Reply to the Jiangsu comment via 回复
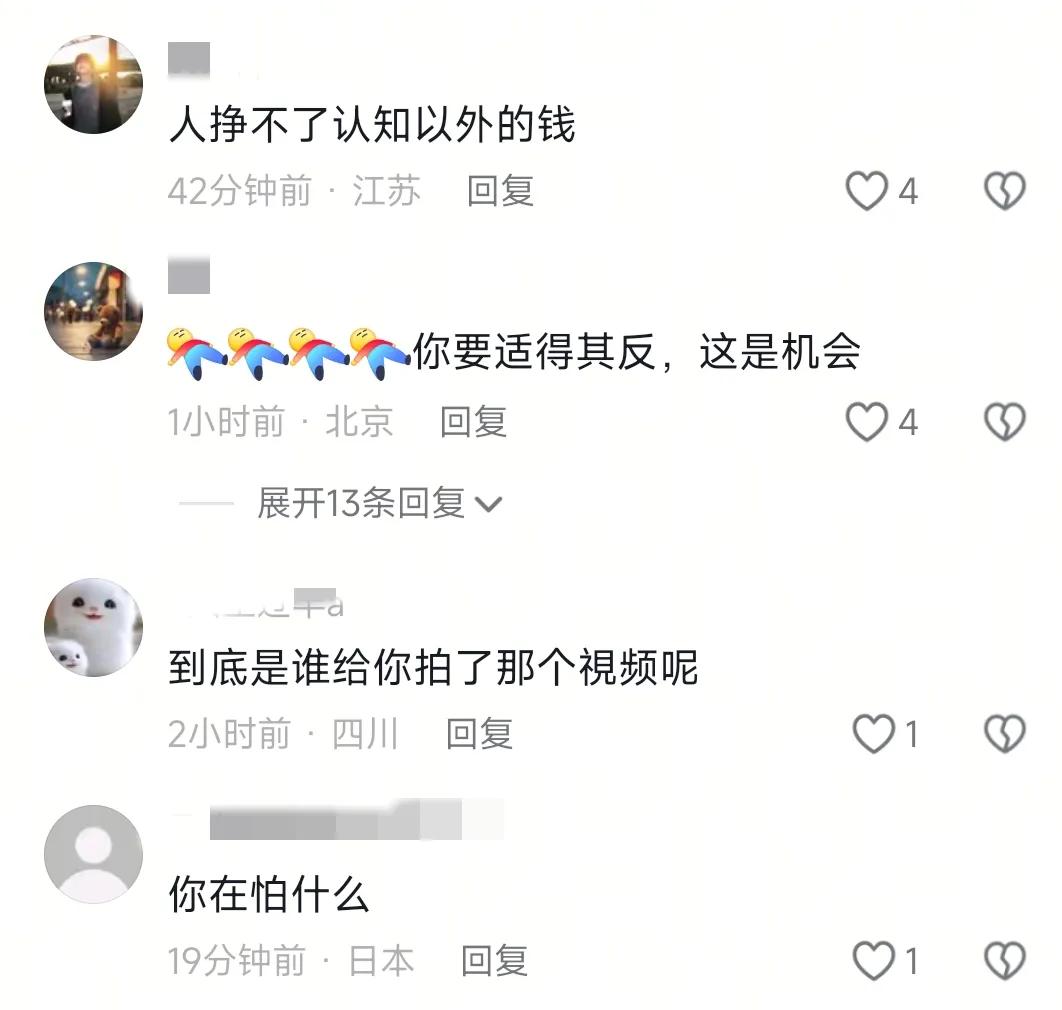 500,190
